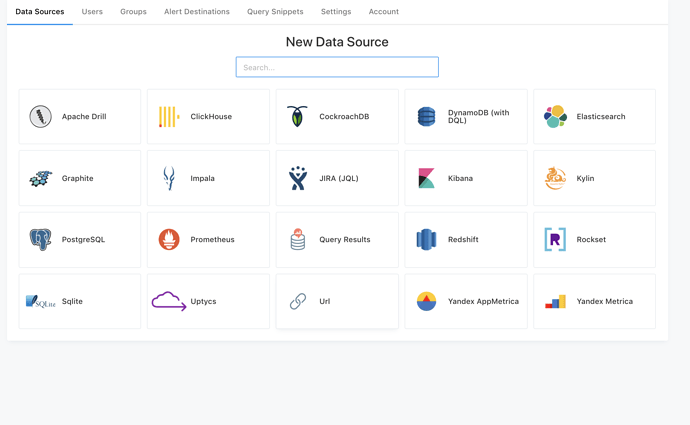The height and width of the screenshot is (425, 690).
Task: Pick the Kylin label text
Action: tap(585, 178)
